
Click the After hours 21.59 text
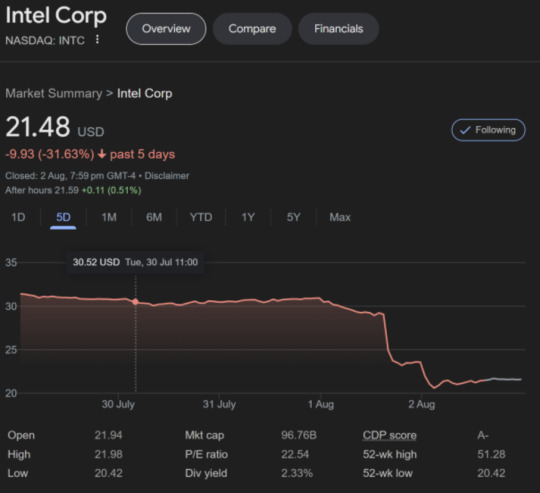tap(42, 190)
